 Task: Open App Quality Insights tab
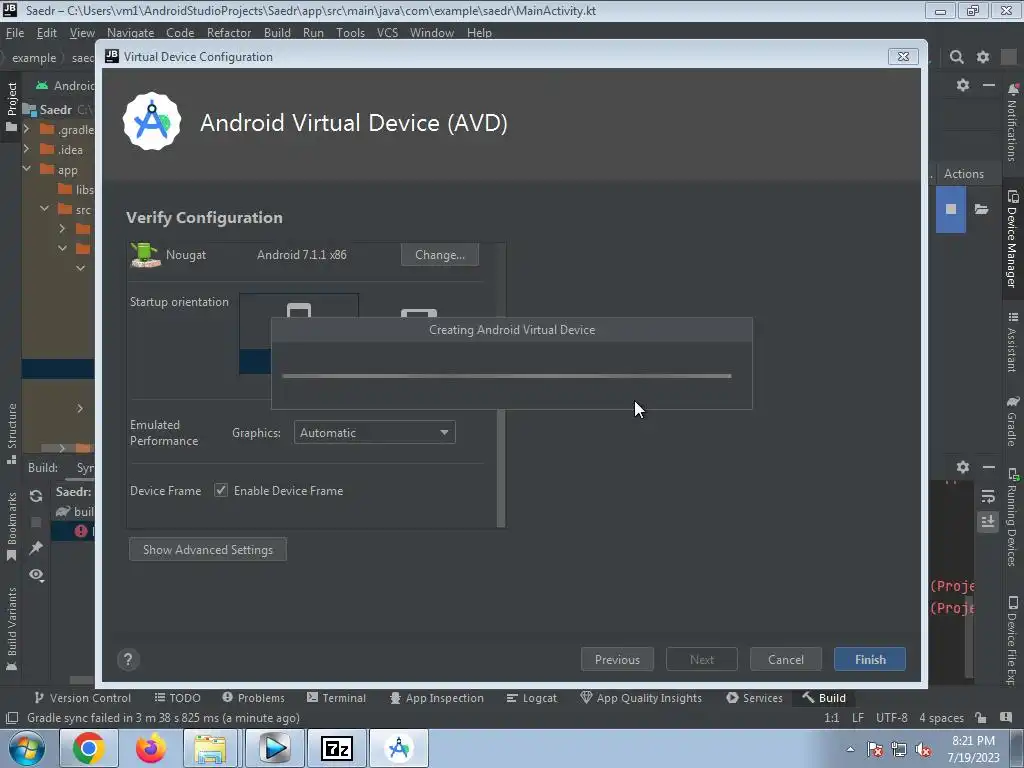click(x=641, y=698)
